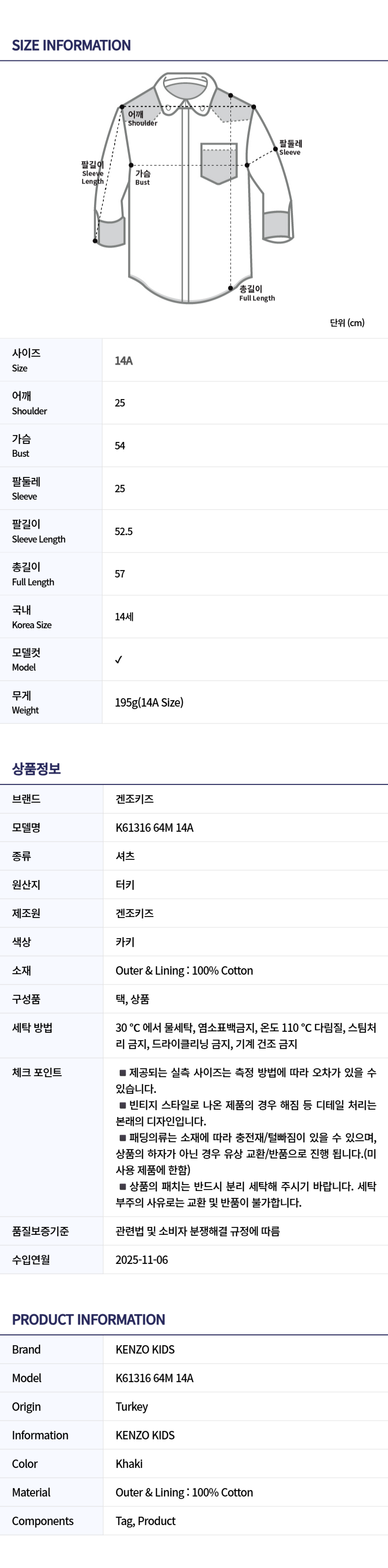Click the Bust value 54
The height and width of the screenshot is (1568, 388).
(120, 445)
